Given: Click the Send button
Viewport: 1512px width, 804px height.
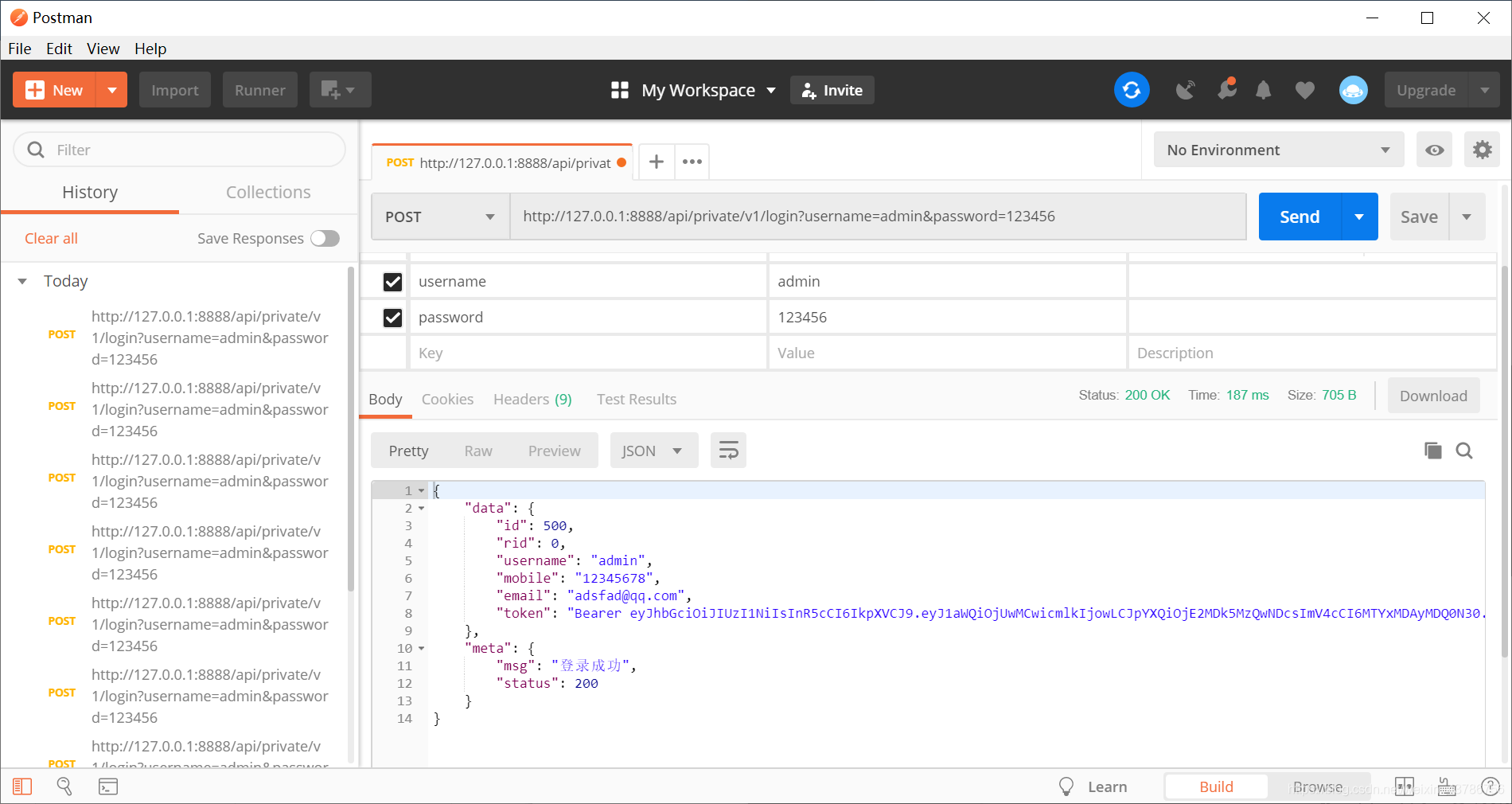Looking at the screenshot, I should (x=1300, y=217).
